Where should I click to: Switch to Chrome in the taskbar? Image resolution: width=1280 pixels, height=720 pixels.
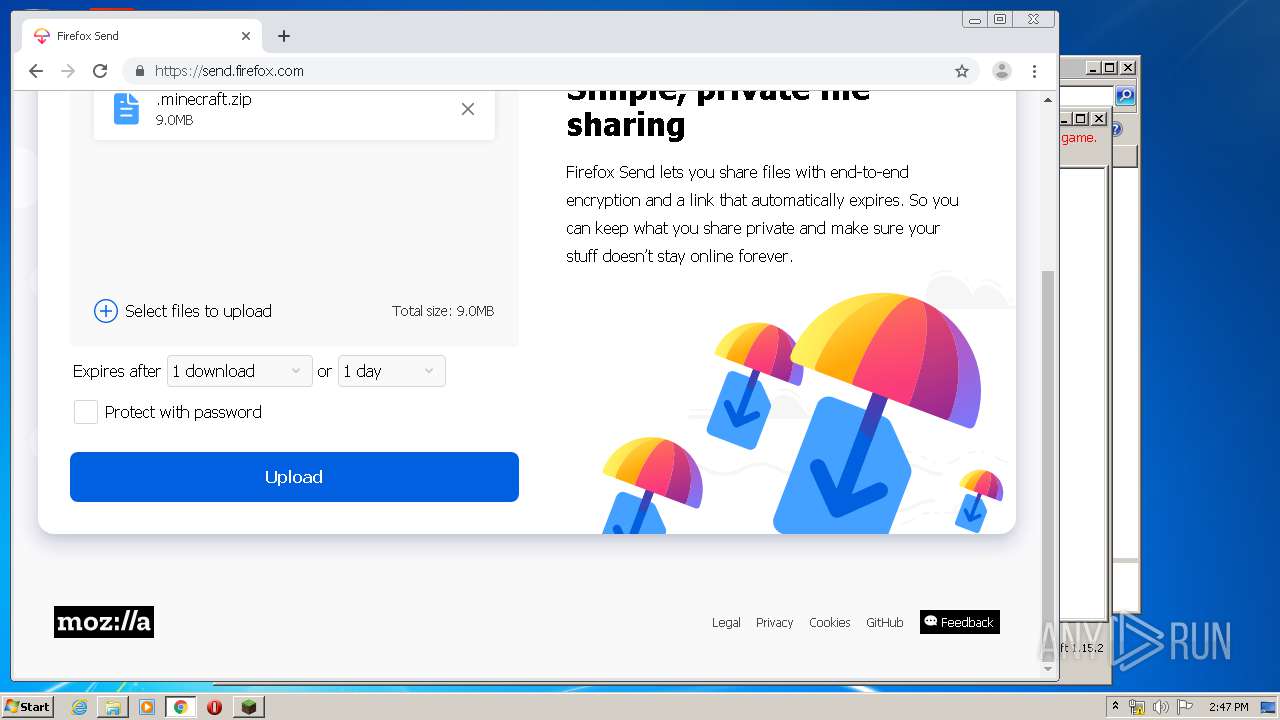click(180, 707)
